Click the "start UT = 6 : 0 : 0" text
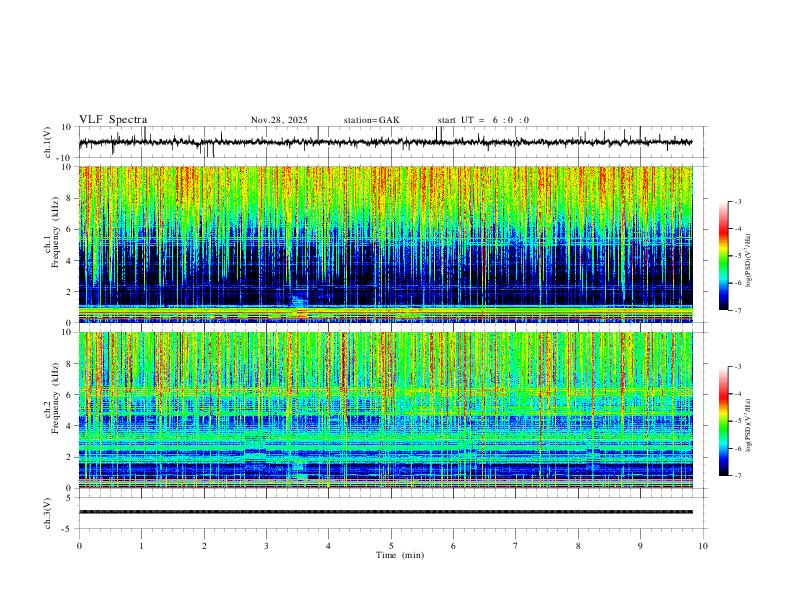Viewport: 792px width, 612px height. click(483, 120)
